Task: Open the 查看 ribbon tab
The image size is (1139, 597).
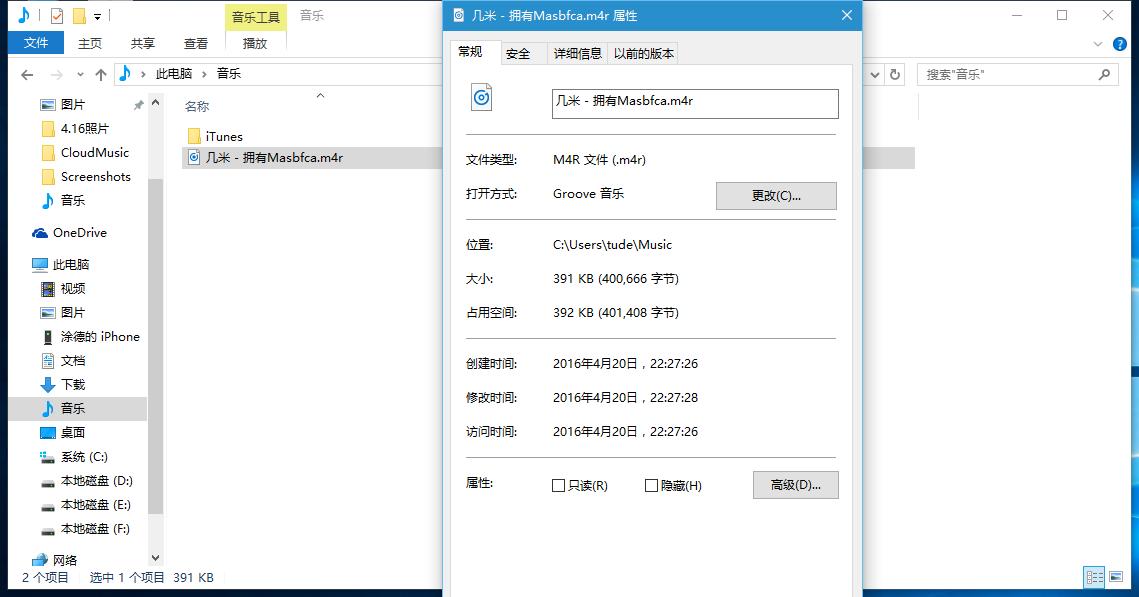Action: 195,43
